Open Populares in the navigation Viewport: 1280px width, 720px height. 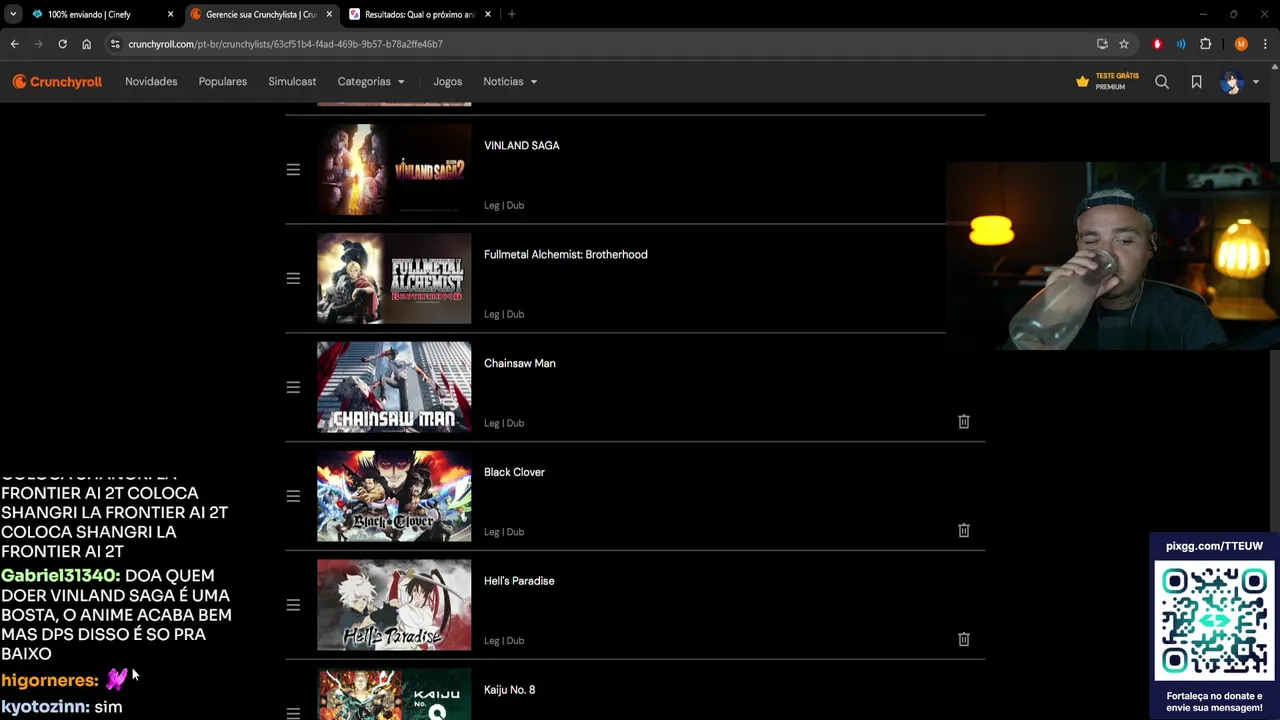tap(223, 82)
